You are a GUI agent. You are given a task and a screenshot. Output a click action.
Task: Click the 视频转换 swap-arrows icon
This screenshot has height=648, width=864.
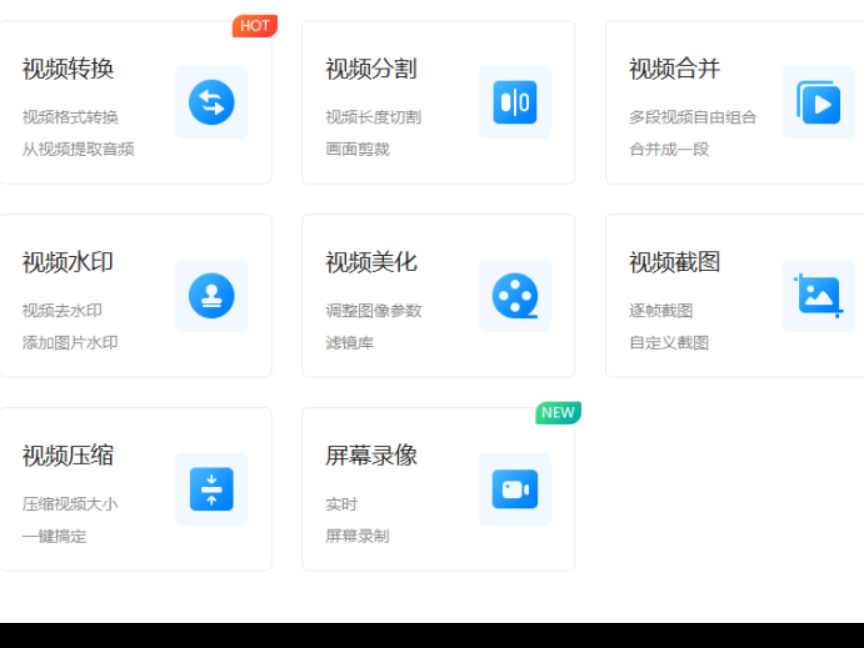click(x=212, y=102)
